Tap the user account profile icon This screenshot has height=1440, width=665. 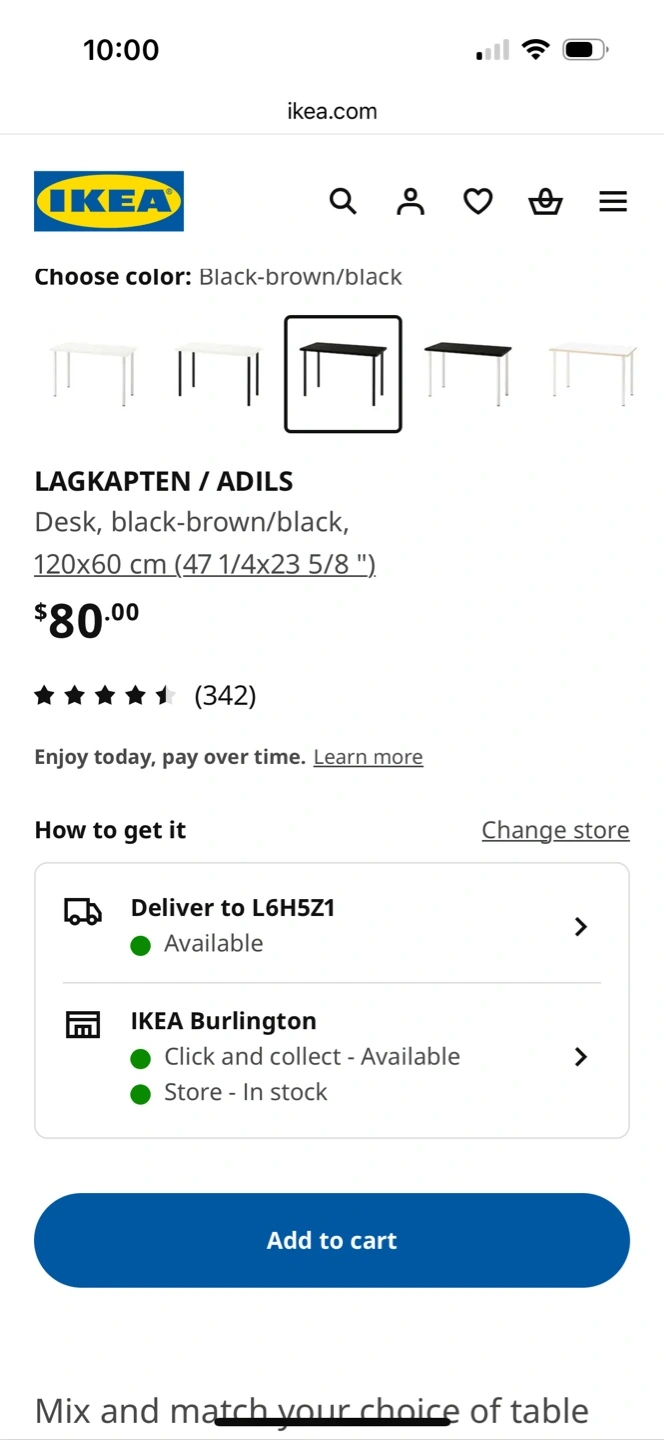tap(410, 202)
